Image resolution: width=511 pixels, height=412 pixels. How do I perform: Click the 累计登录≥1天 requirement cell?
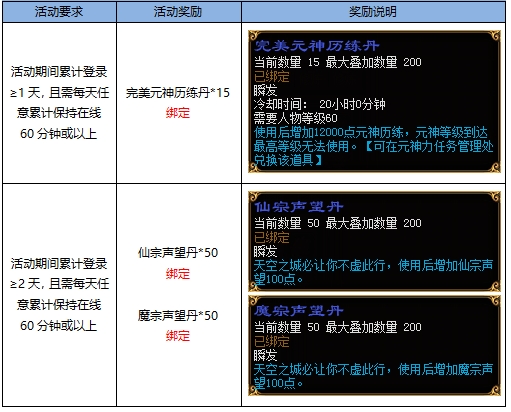pyautogui.click(x=59, y=103)
